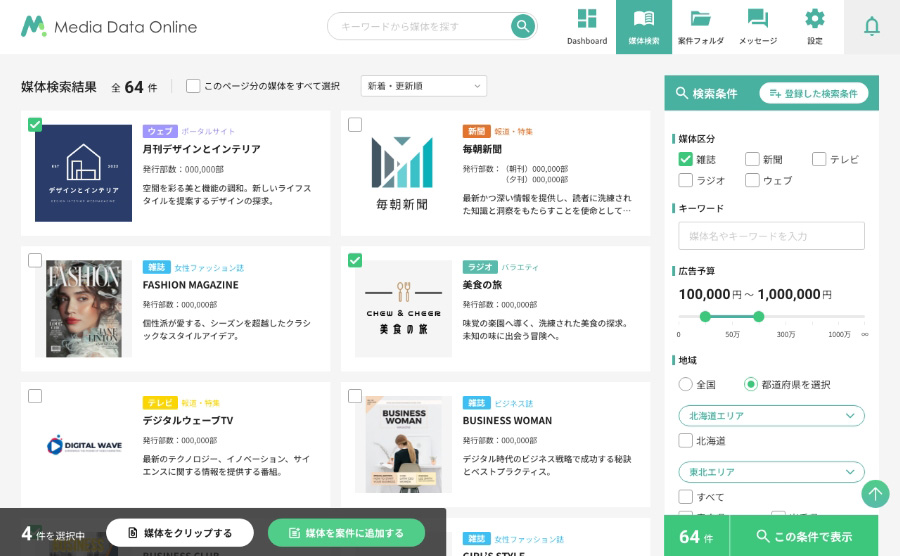Enable the テレビ media type checkbox
900x556 pixels.
819,159
